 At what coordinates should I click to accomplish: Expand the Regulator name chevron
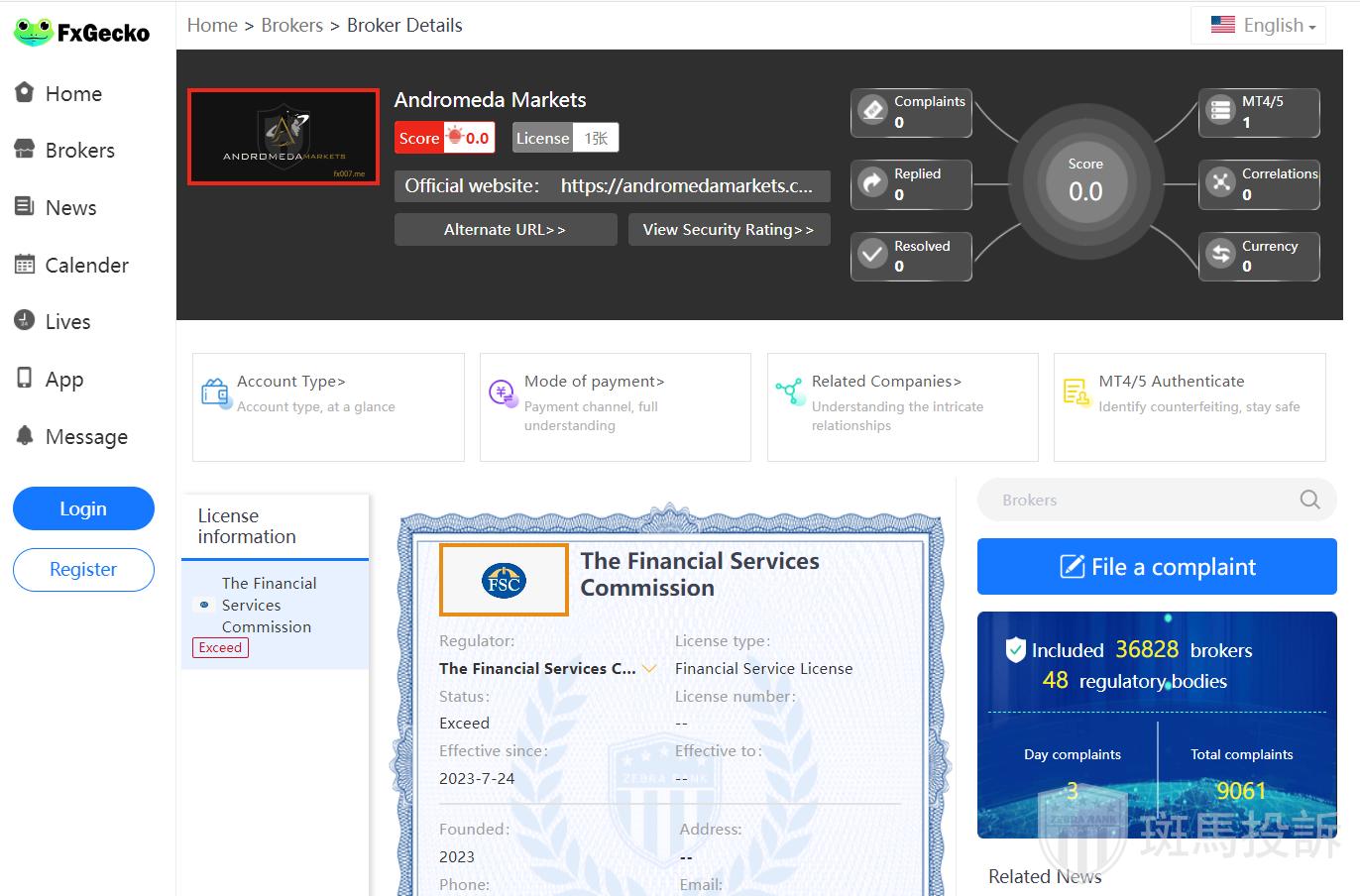pos(649,669)
